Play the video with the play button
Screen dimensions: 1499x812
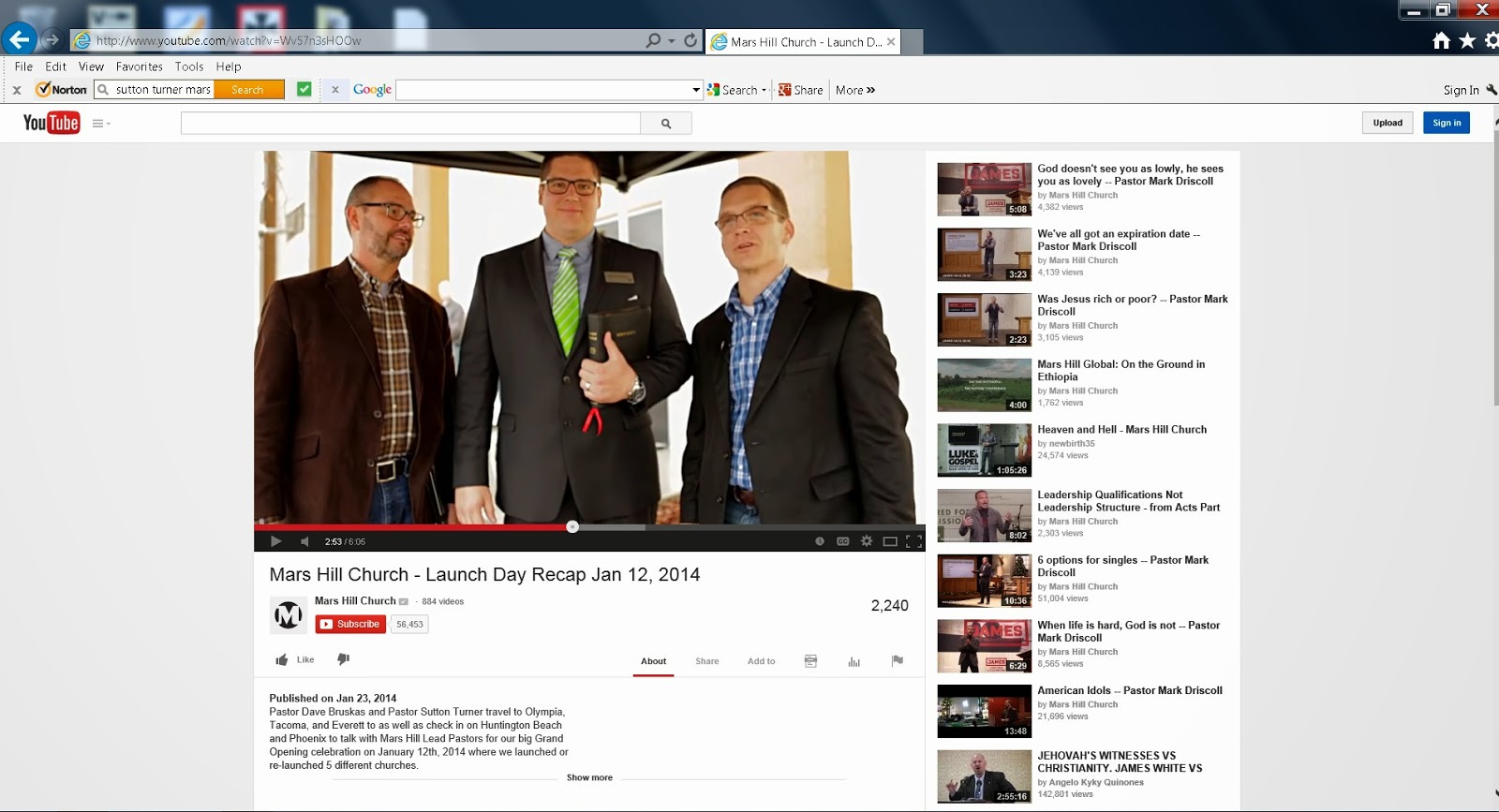coord(275,541)
